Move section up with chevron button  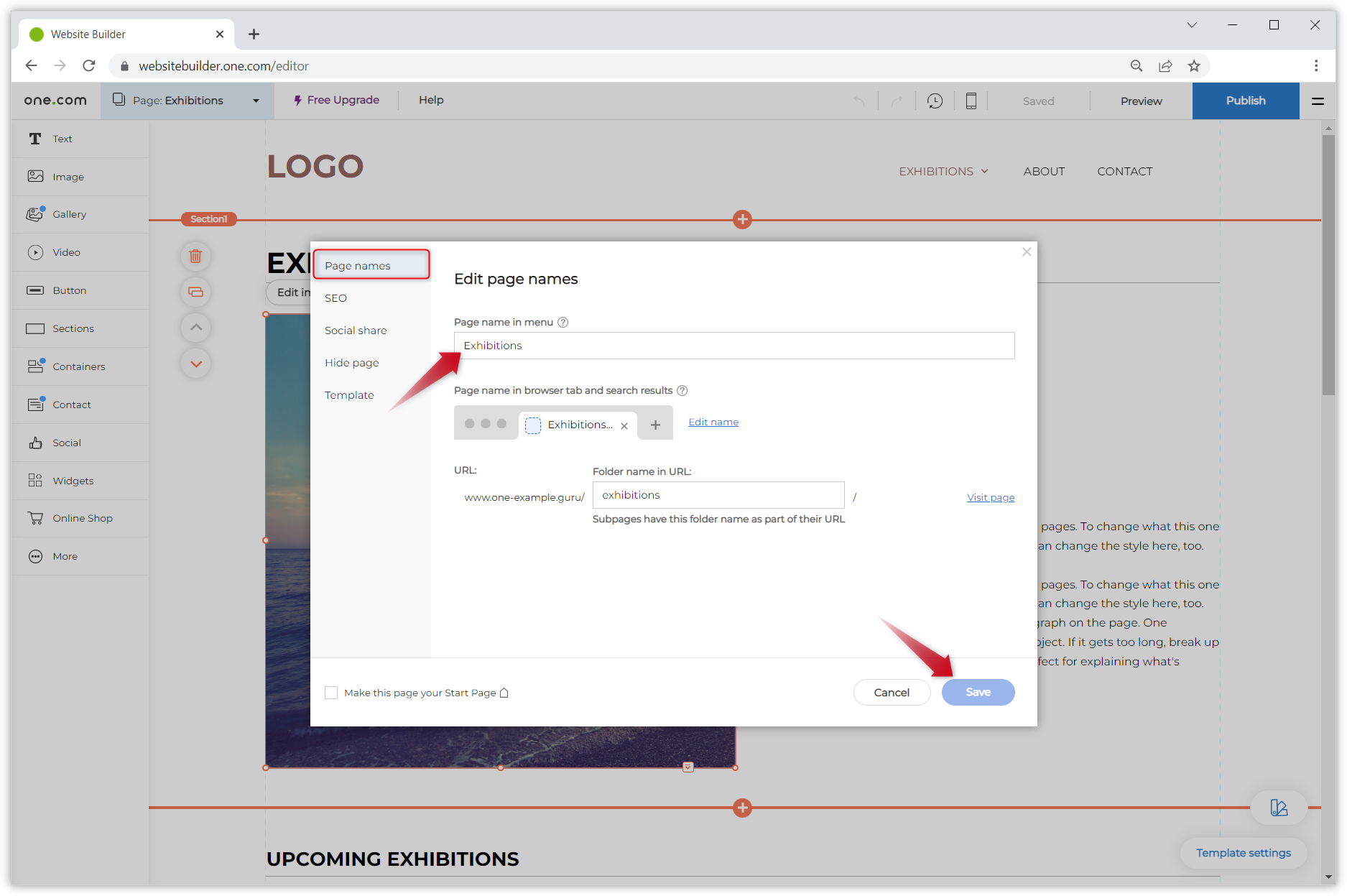(x=195, y=328)
